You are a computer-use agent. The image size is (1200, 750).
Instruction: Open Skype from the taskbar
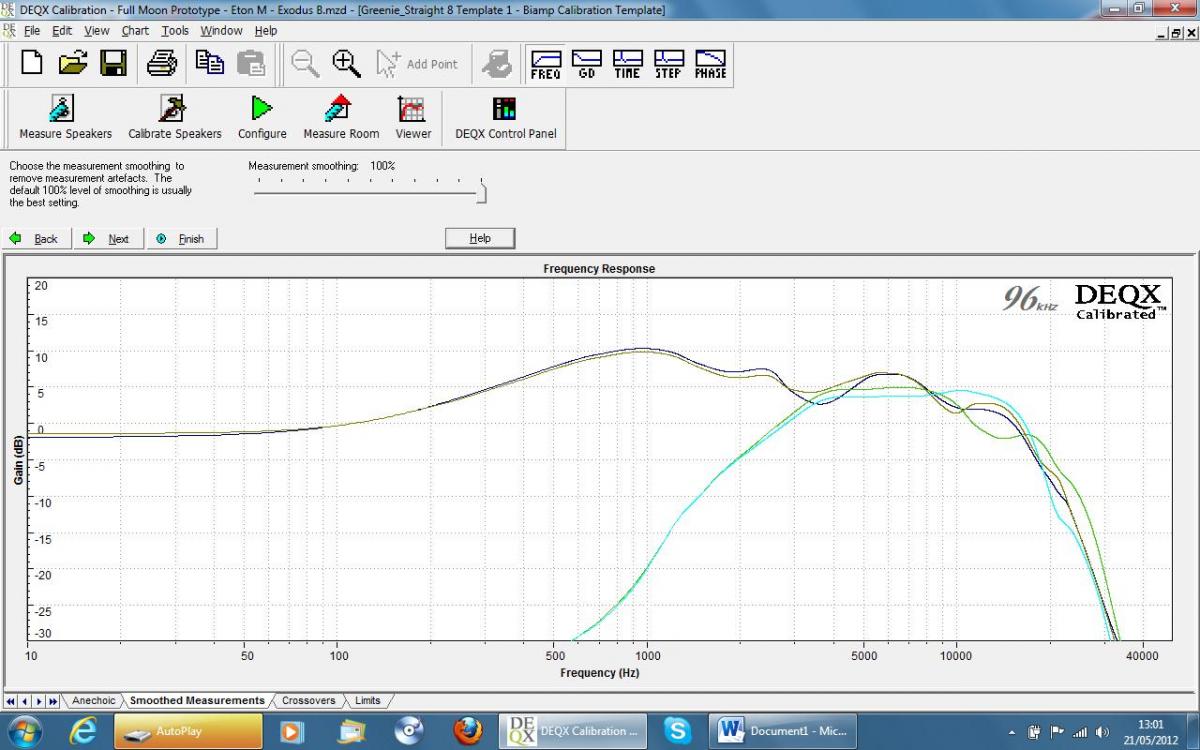tap(677, 731)
